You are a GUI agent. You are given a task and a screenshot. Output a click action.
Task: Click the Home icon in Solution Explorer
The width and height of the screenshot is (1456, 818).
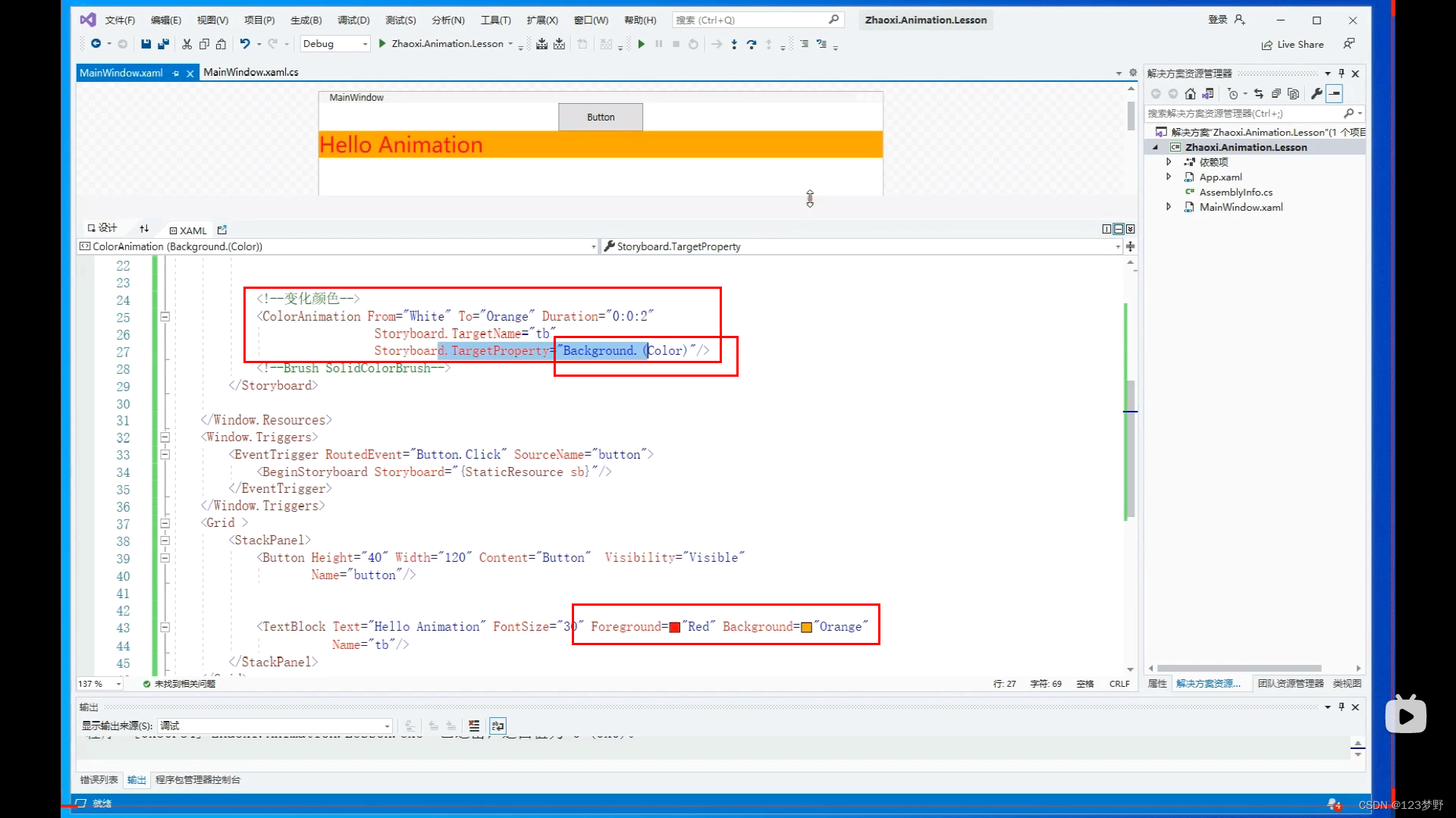pyautogui.click(x=1191, y=94)
